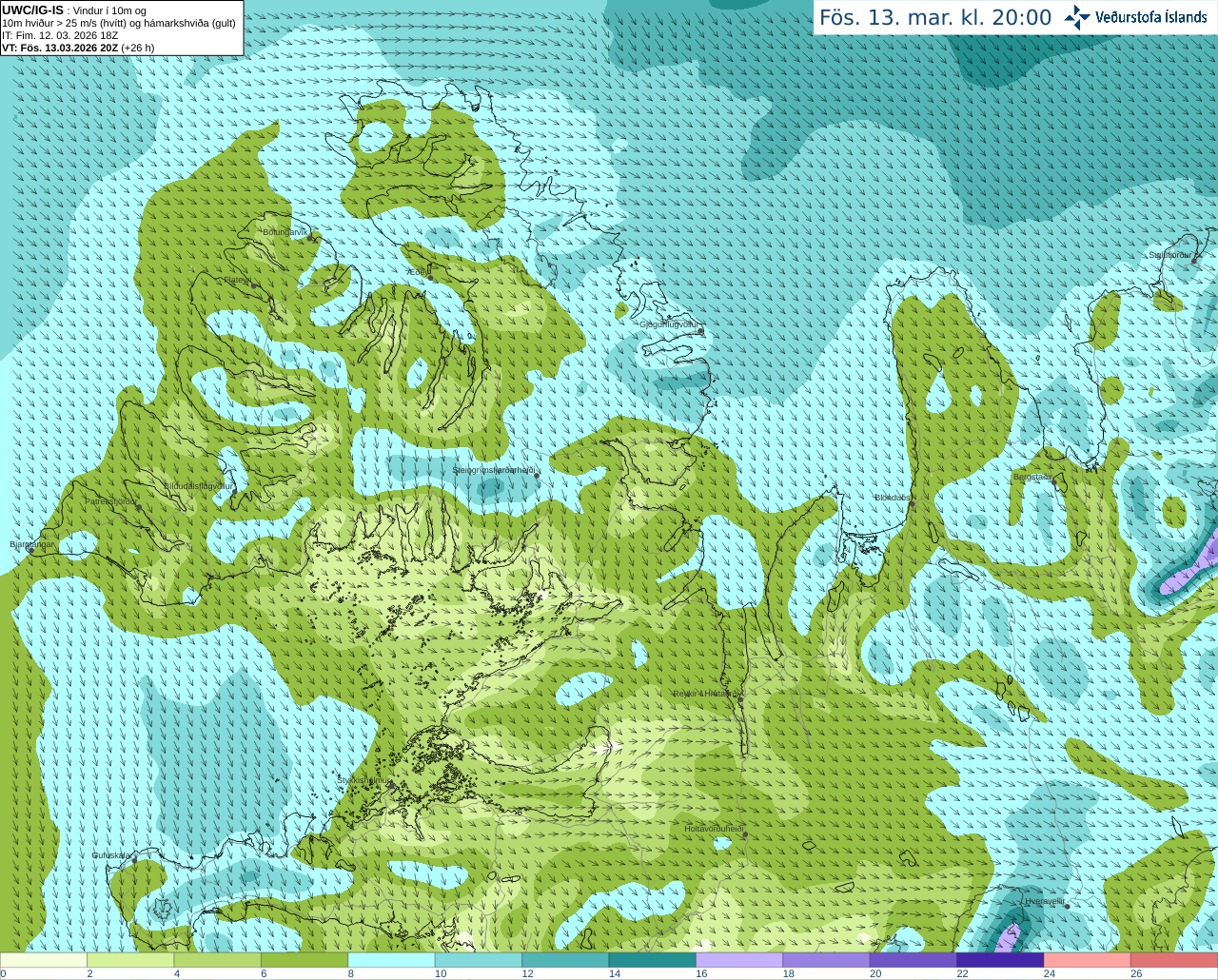Select the Patreksfjörður station label

(x=111, y=500)
